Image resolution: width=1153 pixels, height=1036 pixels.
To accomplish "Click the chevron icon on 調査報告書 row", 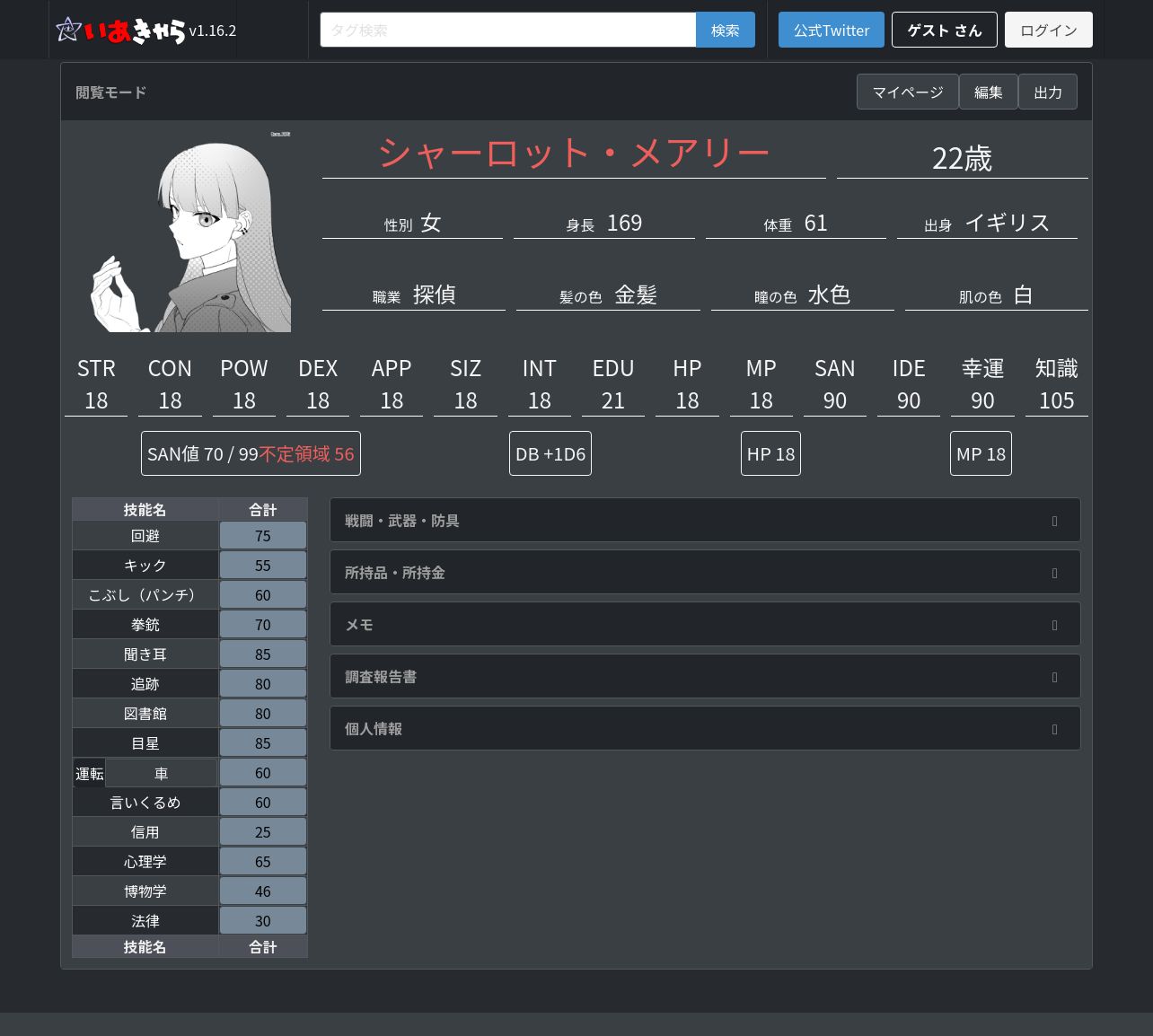I will click(x=1054, y=677).
